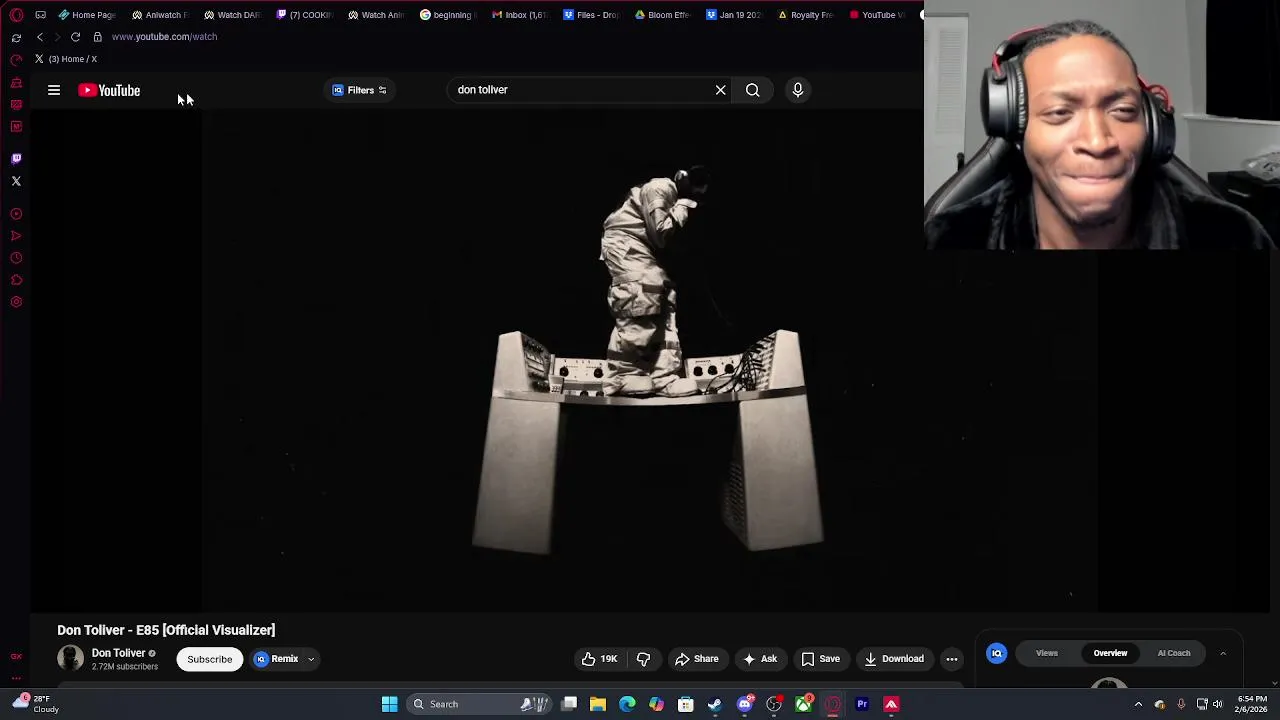Open extensions cube in Opera sidebar
The height and width of the screenshot is (720, 1280).
16,280
